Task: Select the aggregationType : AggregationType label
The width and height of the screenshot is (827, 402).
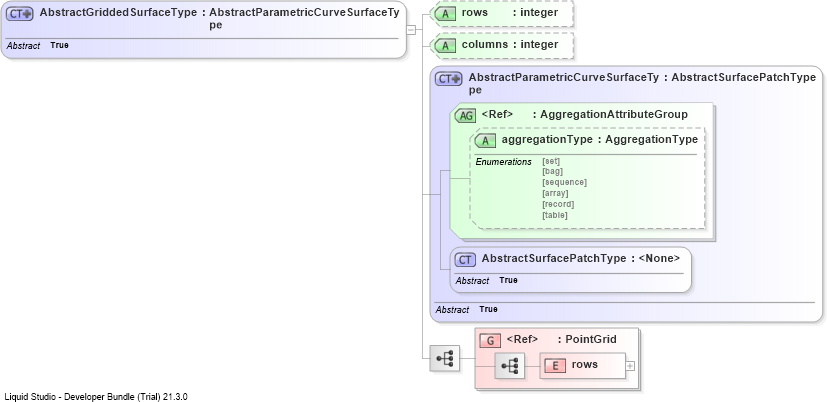Action: (x=600, y=140)
